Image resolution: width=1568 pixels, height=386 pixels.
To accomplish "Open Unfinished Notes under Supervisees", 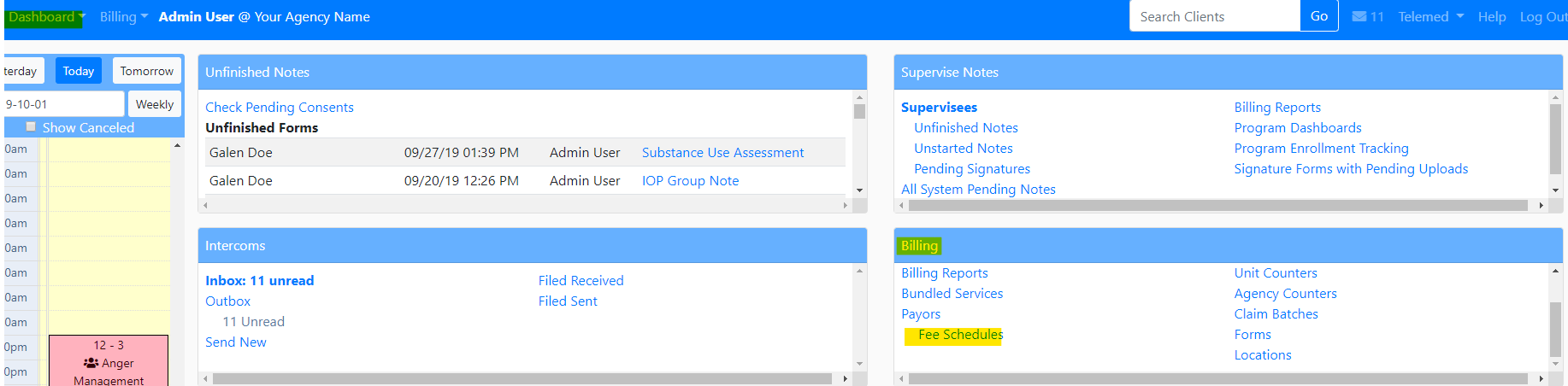I will pos(966,128).
